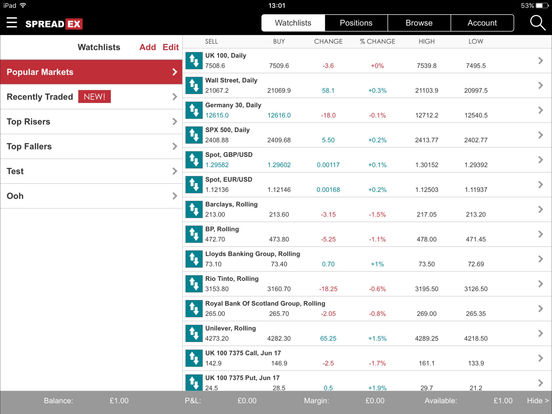Switch to the Watchlists tab
The width and height of the screenshot is (552, 414).
tap(293, 23)
